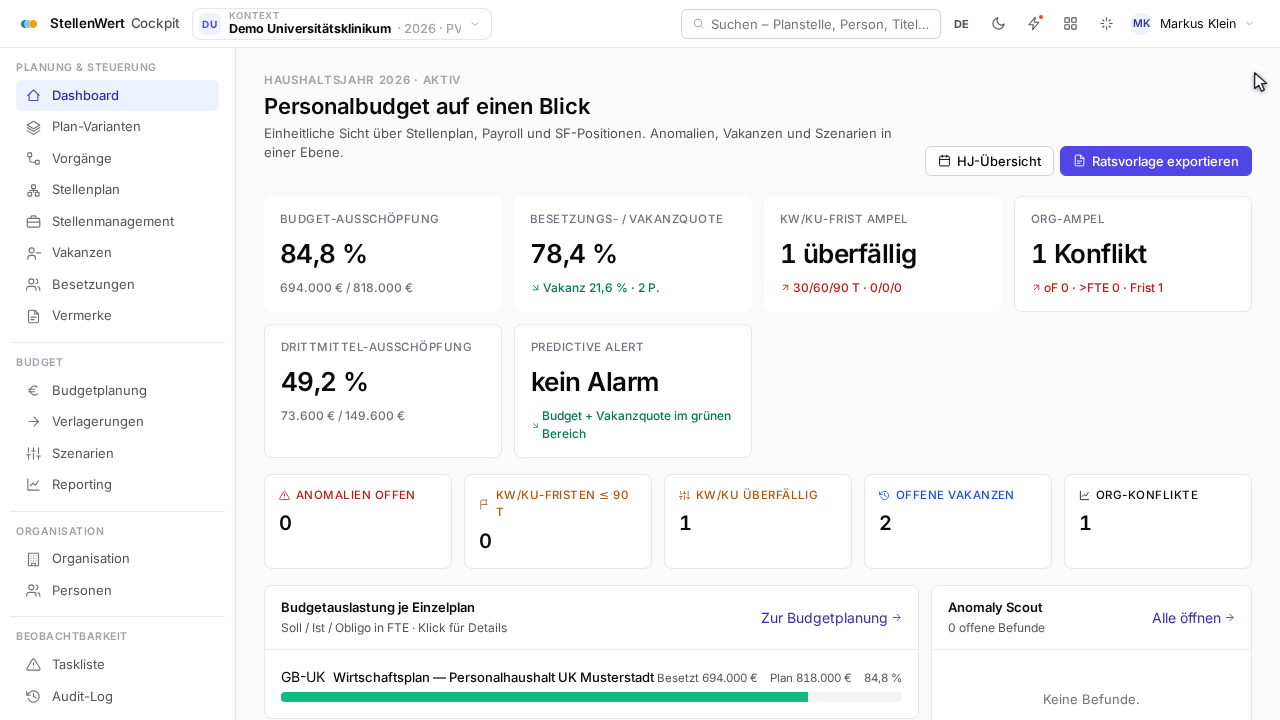Click the Offene Vakanzen clock icon
Screen dimensions: 1280x720
(884, 495)
